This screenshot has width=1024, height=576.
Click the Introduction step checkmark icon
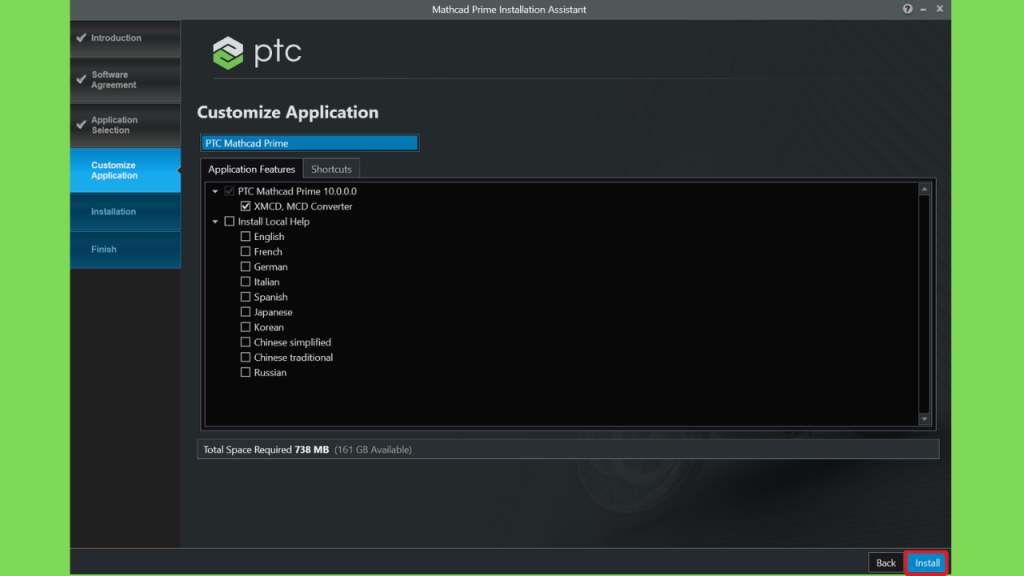[81, 38]
